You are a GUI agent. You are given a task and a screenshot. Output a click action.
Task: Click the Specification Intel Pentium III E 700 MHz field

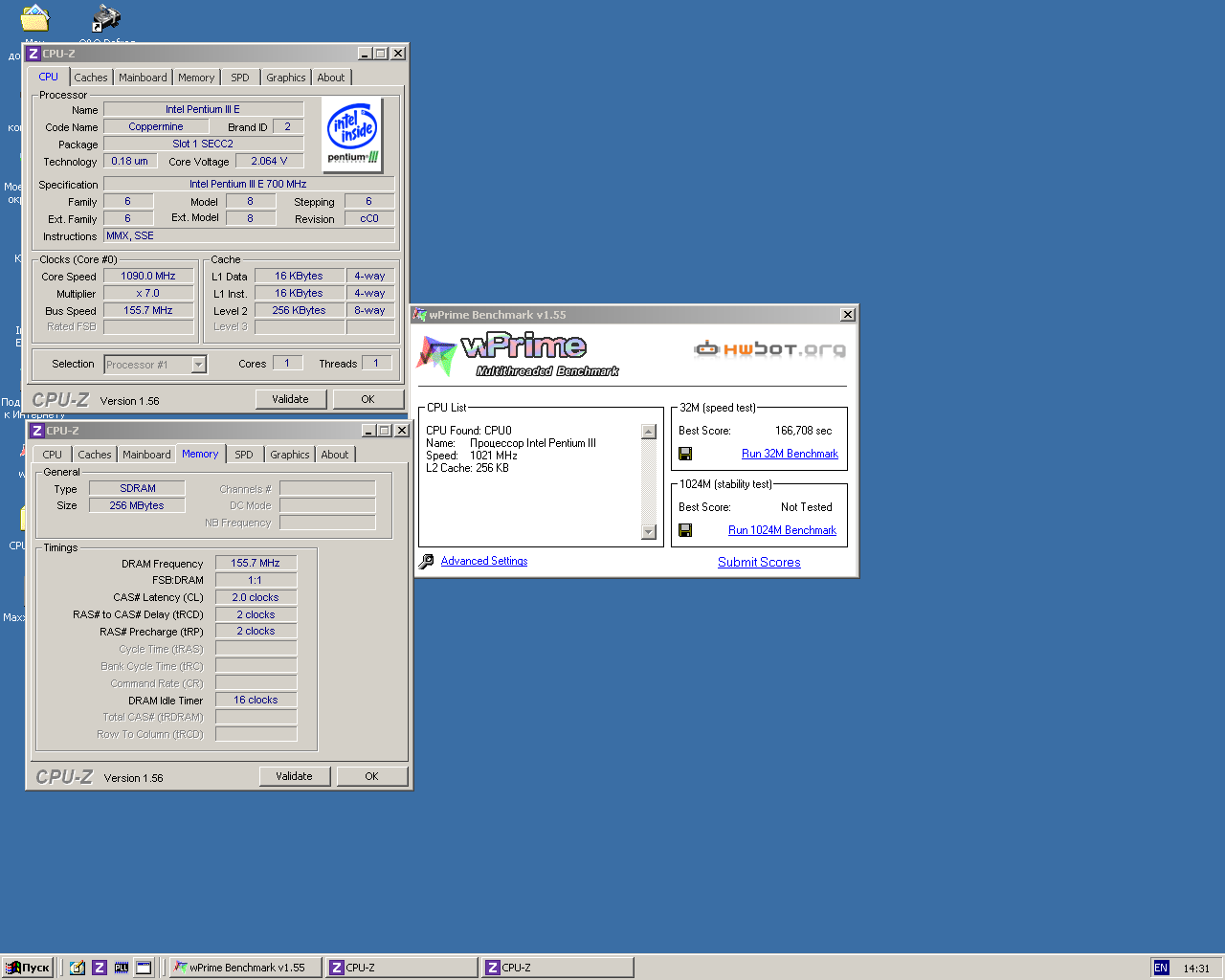(x=249, y=184)
